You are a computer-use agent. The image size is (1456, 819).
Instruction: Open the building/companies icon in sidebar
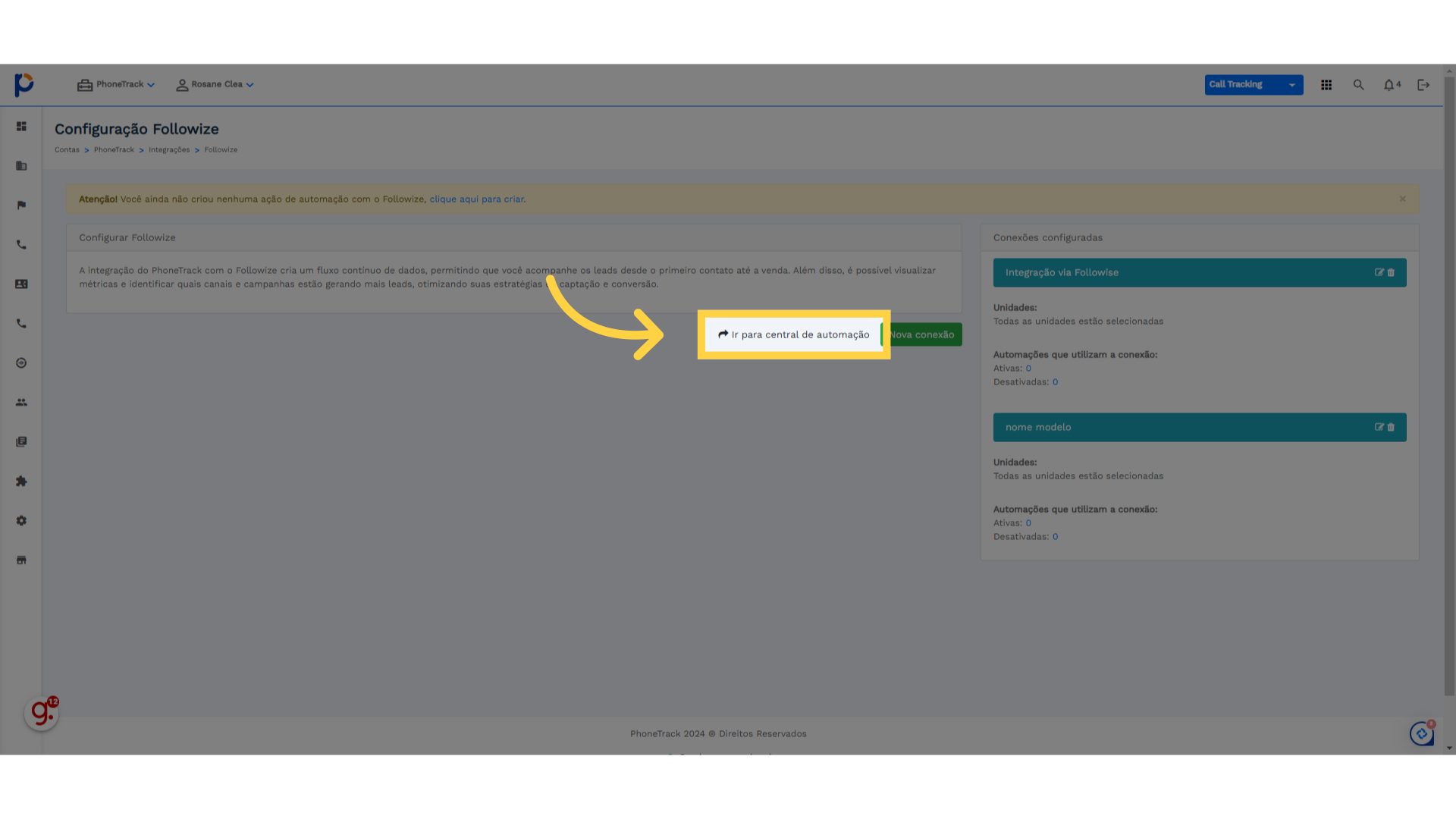[21, 166]
